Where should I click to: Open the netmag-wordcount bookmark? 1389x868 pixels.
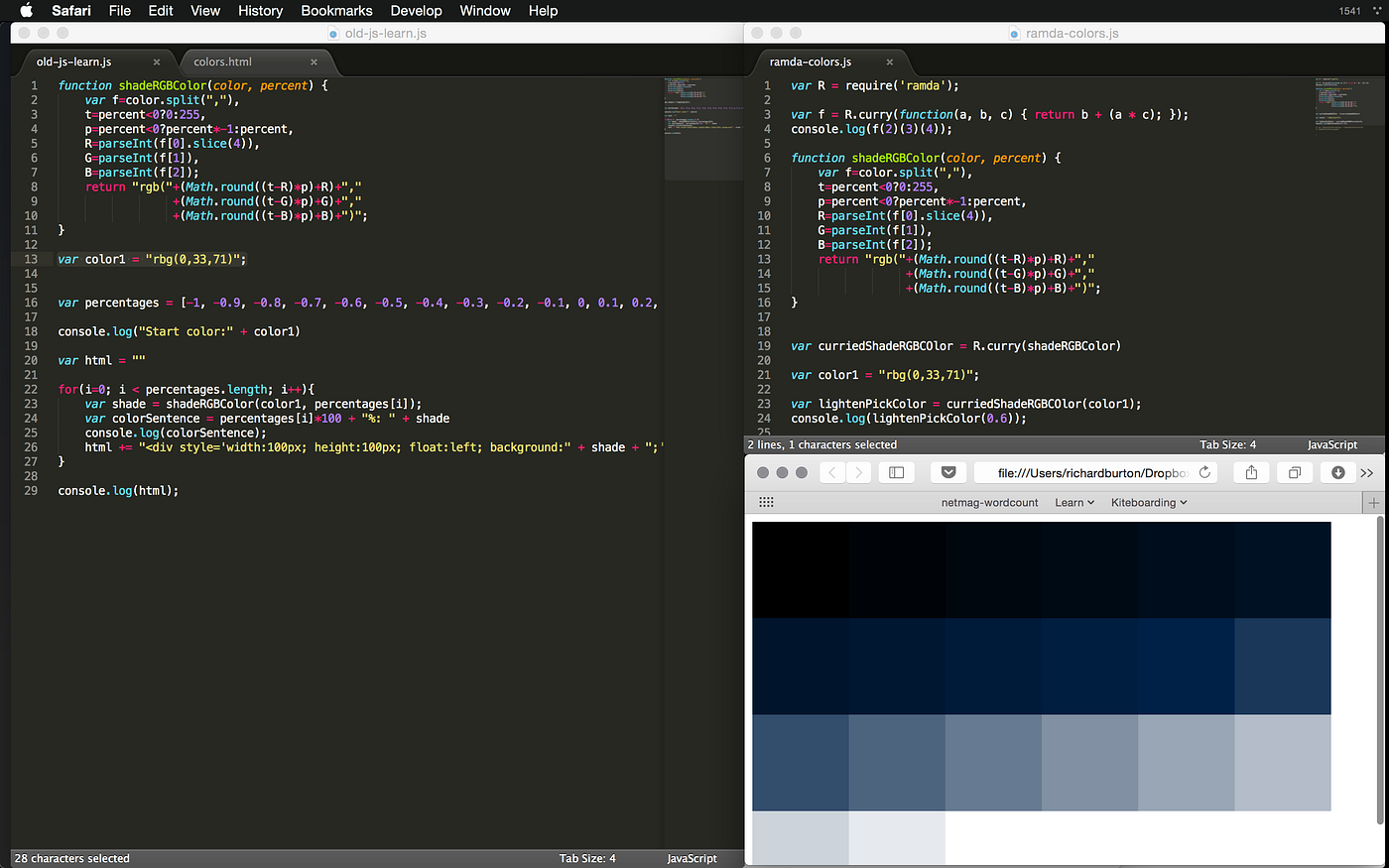coord(989,502)
